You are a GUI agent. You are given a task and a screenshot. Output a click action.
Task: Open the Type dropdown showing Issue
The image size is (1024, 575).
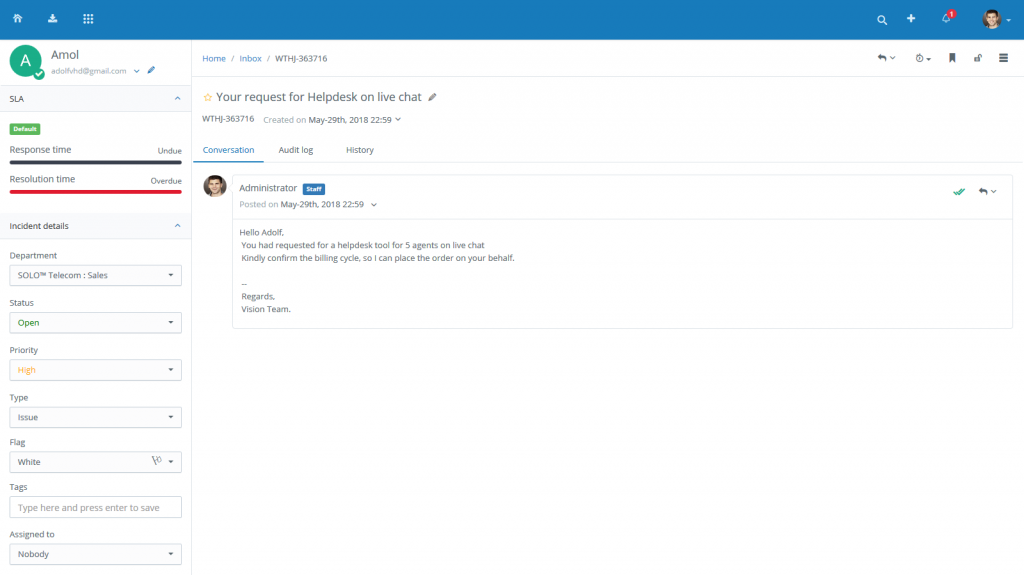click(95, 417)
